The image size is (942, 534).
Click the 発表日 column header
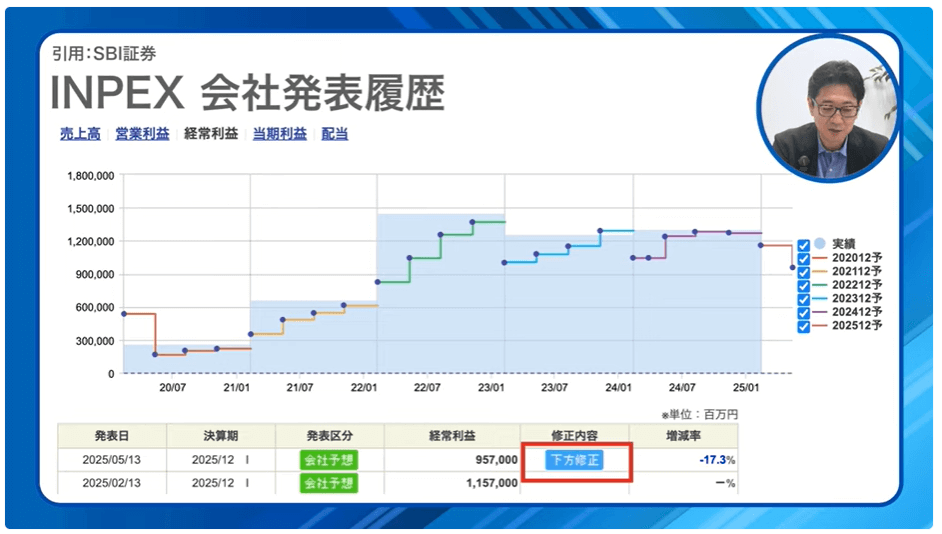(x=112, y=436)
